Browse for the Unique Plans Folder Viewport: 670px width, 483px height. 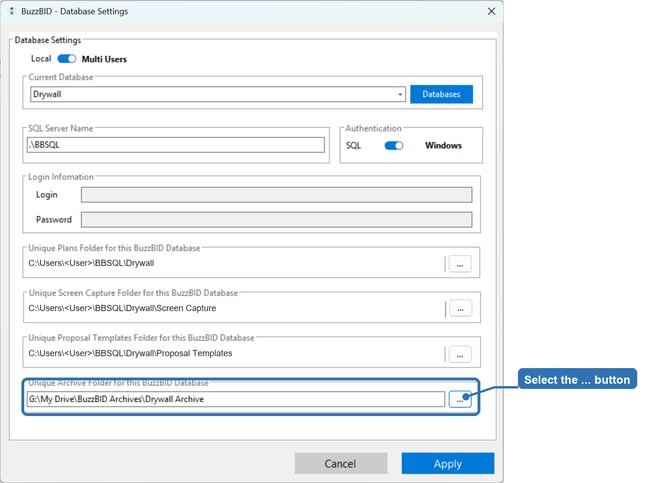tap(460, 264)
